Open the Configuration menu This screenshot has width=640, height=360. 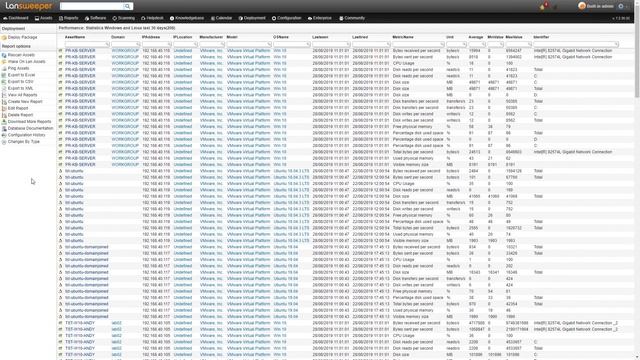287,18
